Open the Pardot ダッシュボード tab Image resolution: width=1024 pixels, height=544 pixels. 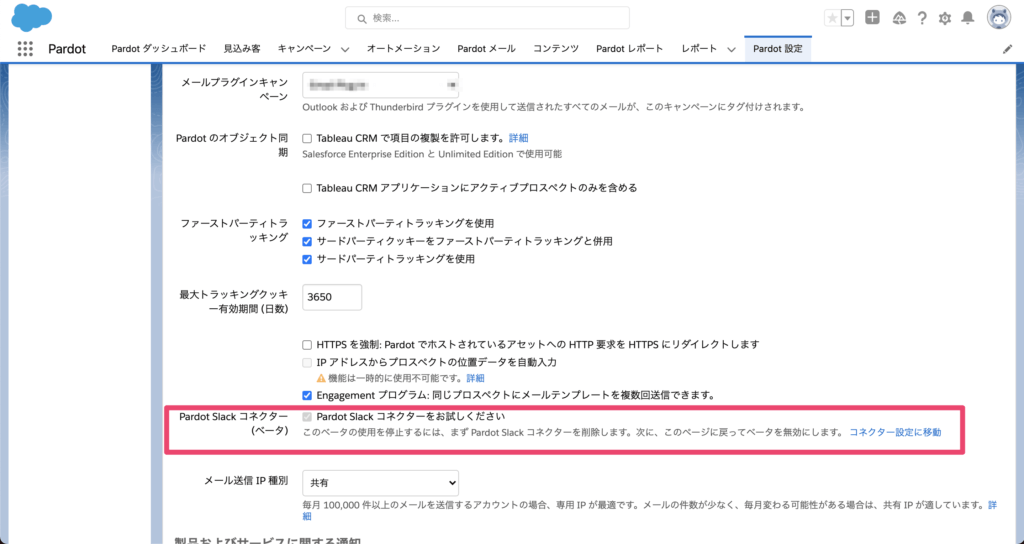click(159, 48)
